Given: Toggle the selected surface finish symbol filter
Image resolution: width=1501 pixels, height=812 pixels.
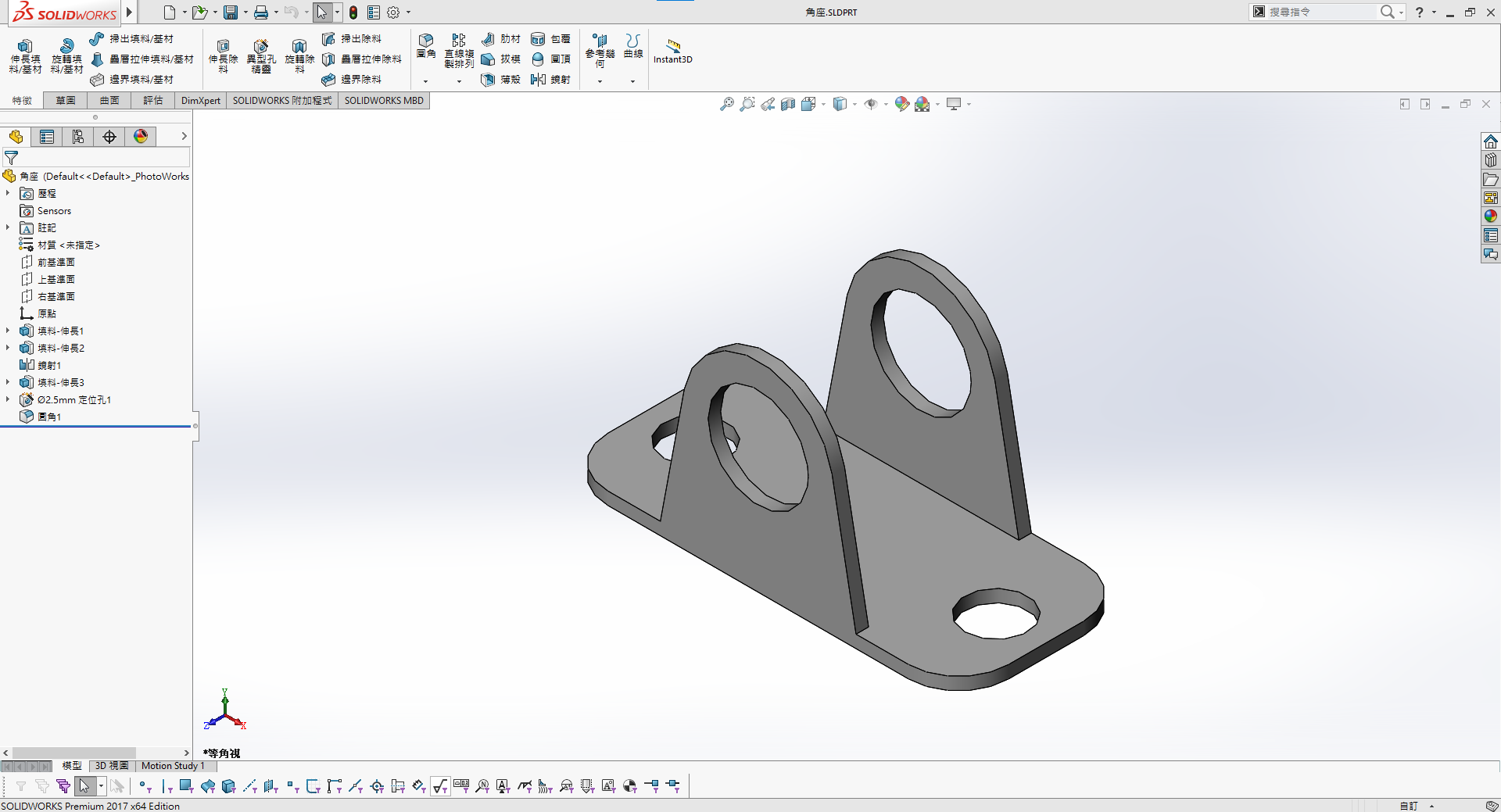Looking at the screenshot, I should tap(440, 786).
